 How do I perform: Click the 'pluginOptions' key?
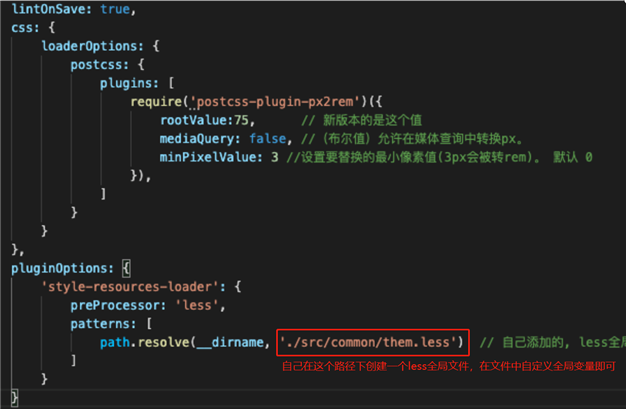coord(59,268)
